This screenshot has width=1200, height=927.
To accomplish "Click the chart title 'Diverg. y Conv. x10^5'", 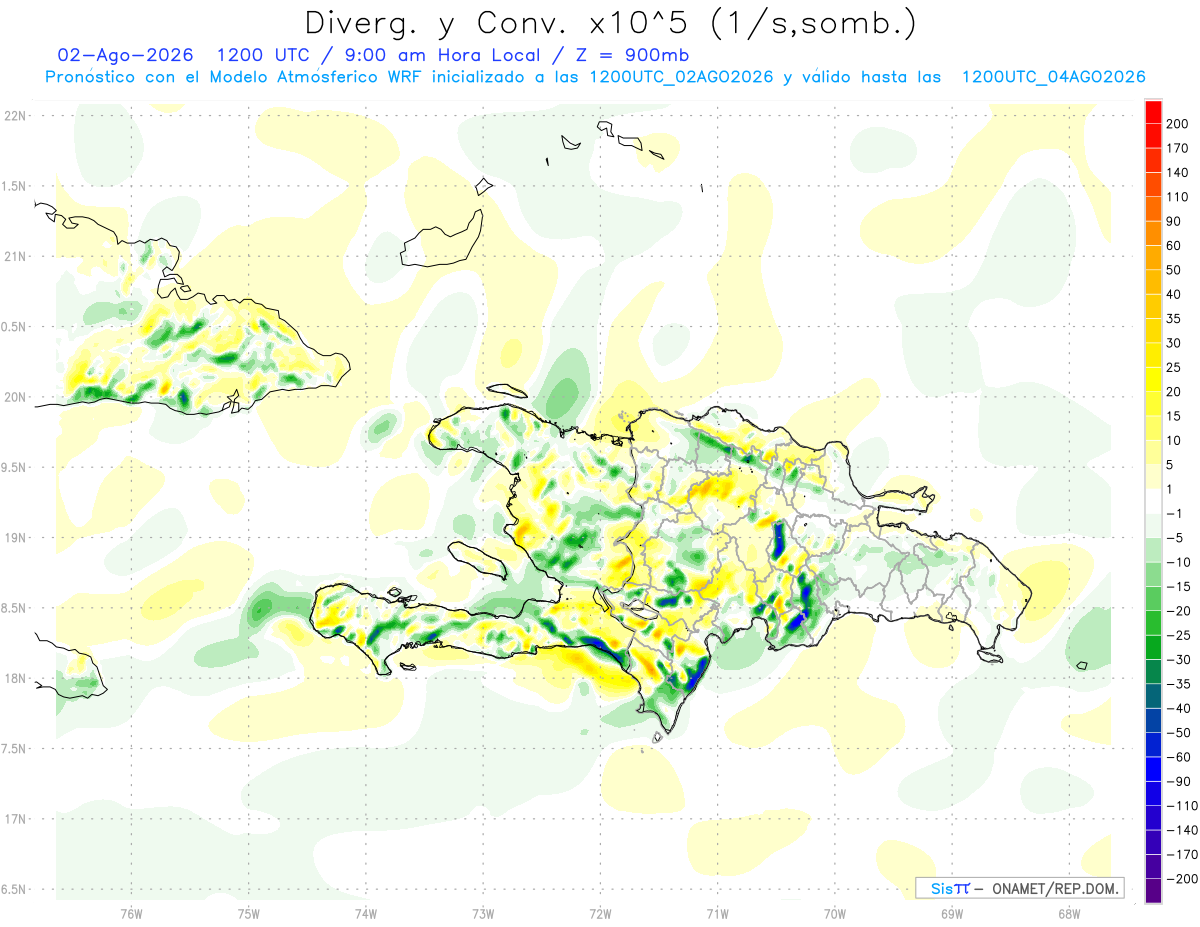I will pyautogui.click(x=503, y=22).
